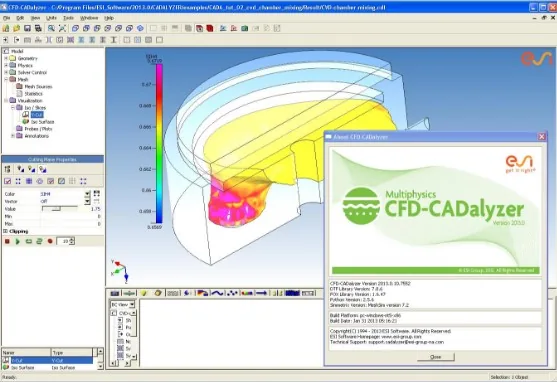Click the Close button in About dialog
The height and width of the screenshot is (382, 557).
436,357
